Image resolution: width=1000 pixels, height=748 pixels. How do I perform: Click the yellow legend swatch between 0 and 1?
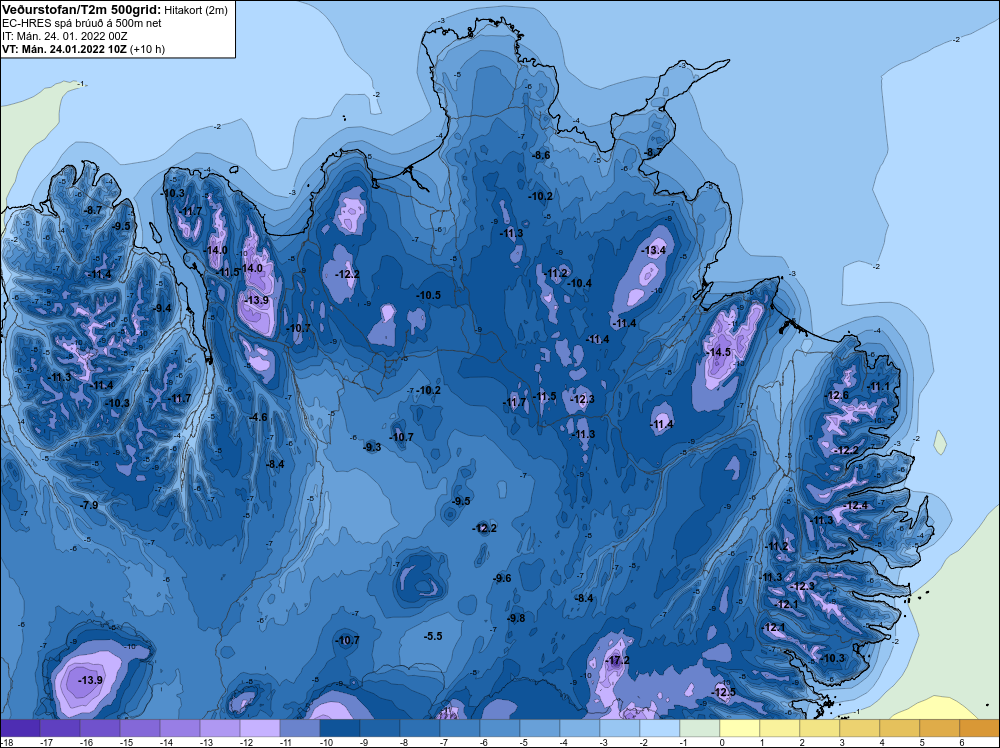point(740,728)
